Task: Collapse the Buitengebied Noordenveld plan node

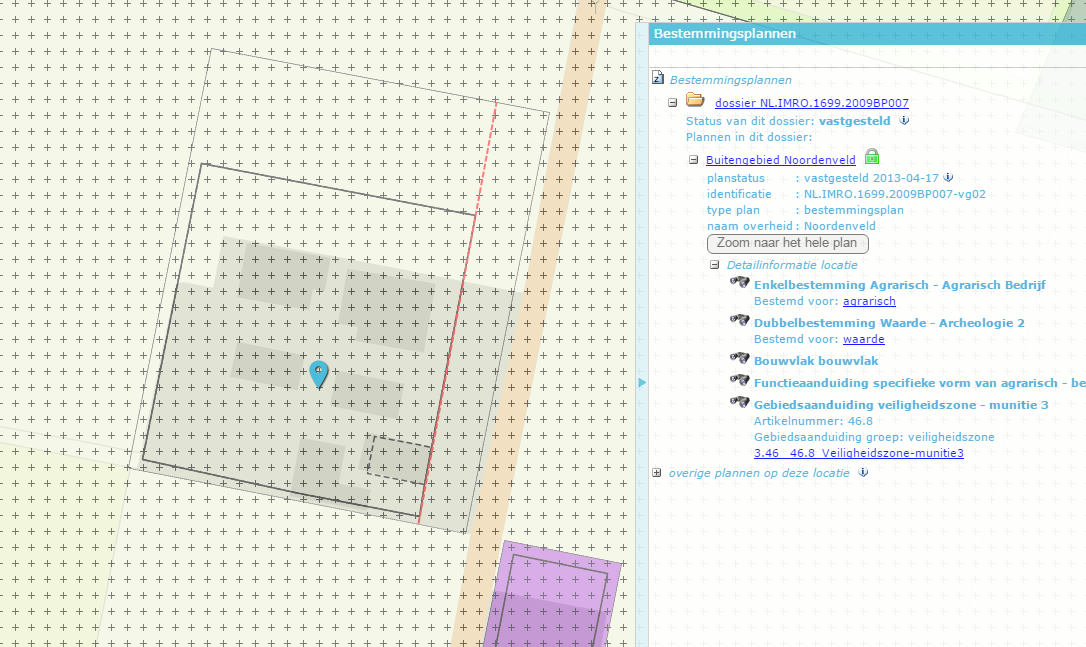Action: coord(693,160)
